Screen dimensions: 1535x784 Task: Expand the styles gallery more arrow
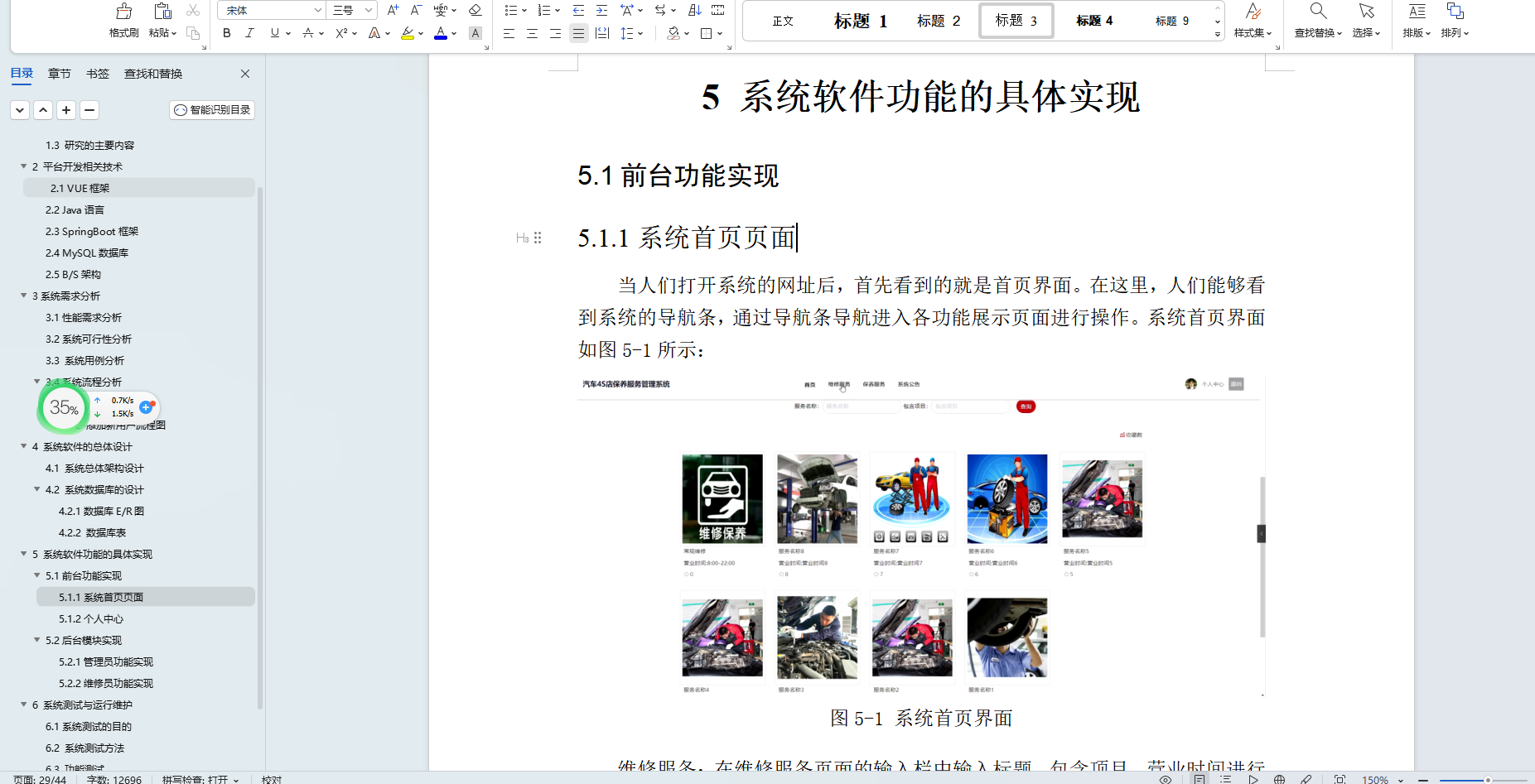(1218, 34)
